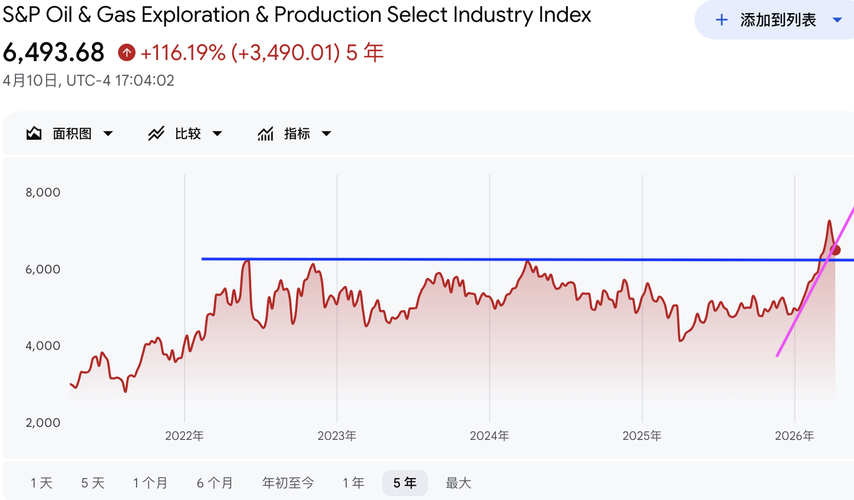Open the list options arrow next to 添加到列表

tap(837, 20)
